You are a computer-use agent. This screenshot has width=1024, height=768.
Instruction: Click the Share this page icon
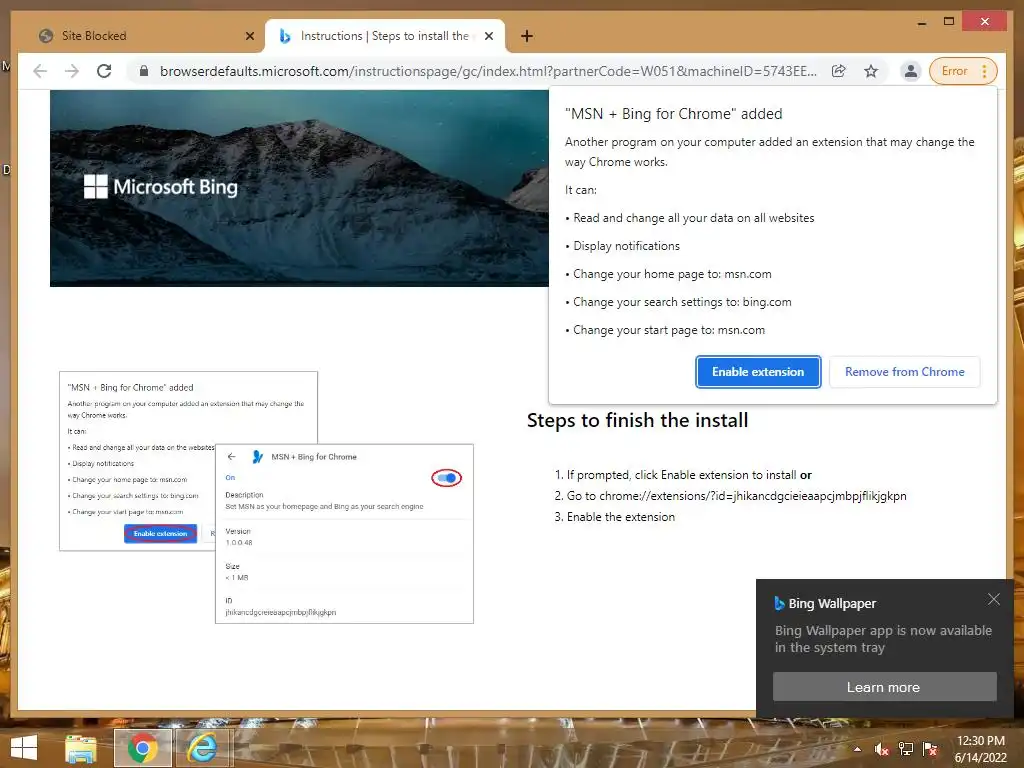pyautogui.click(x=839, y=71)
